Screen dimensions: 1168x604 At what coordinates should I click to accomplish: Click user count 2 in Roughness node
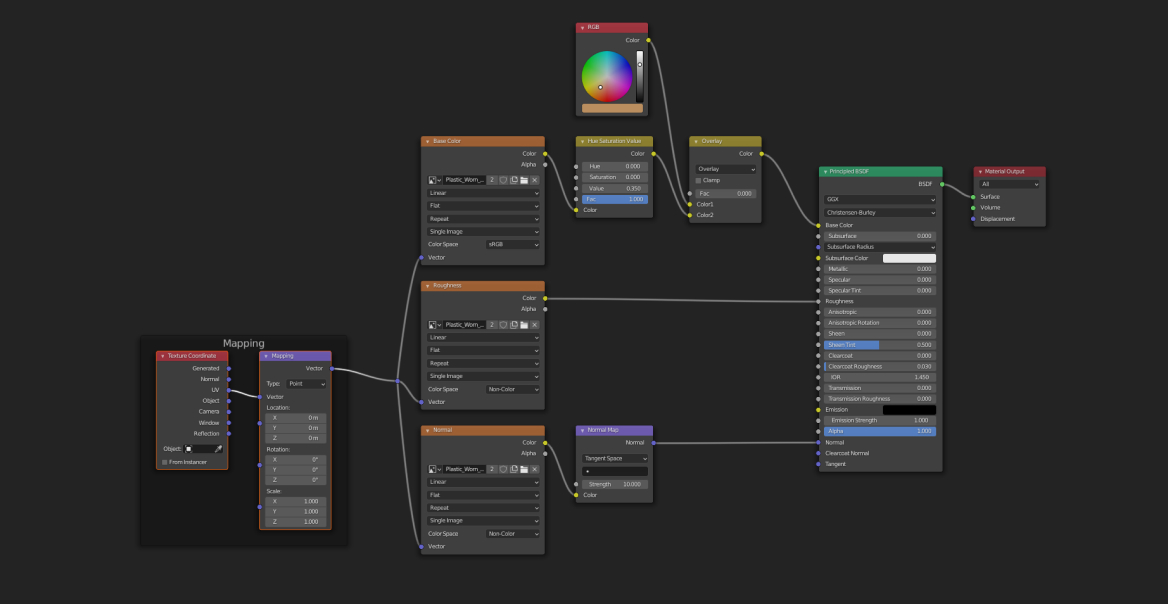(492, 325)
